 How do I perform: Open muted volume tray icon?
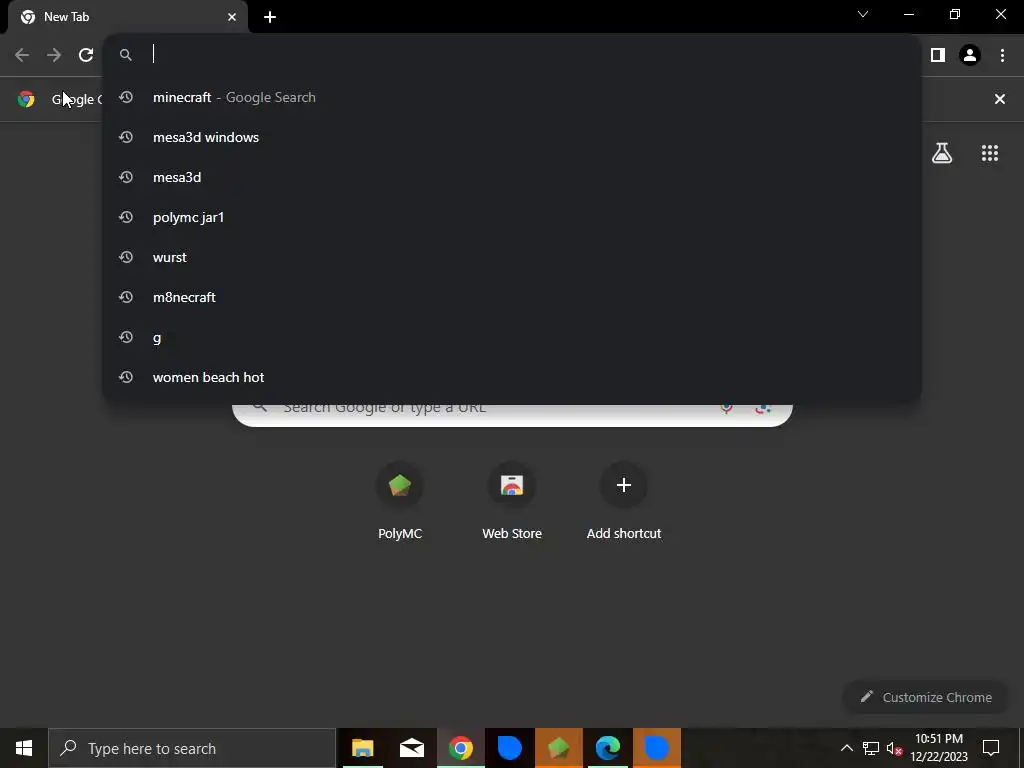894,748
